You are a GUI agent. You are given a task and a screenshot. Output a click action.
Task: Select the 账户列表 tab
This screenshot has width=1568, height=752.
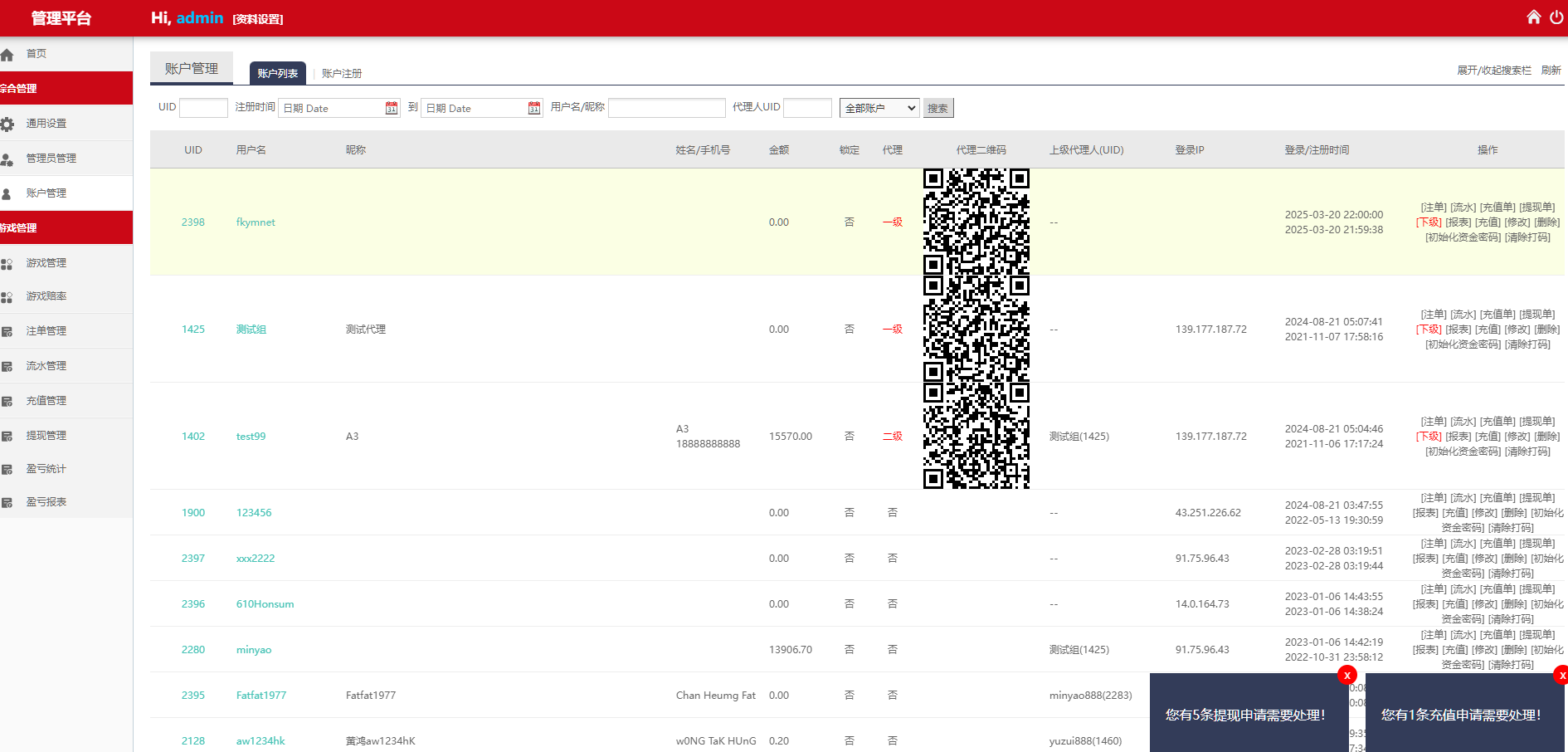coord(278,74)
